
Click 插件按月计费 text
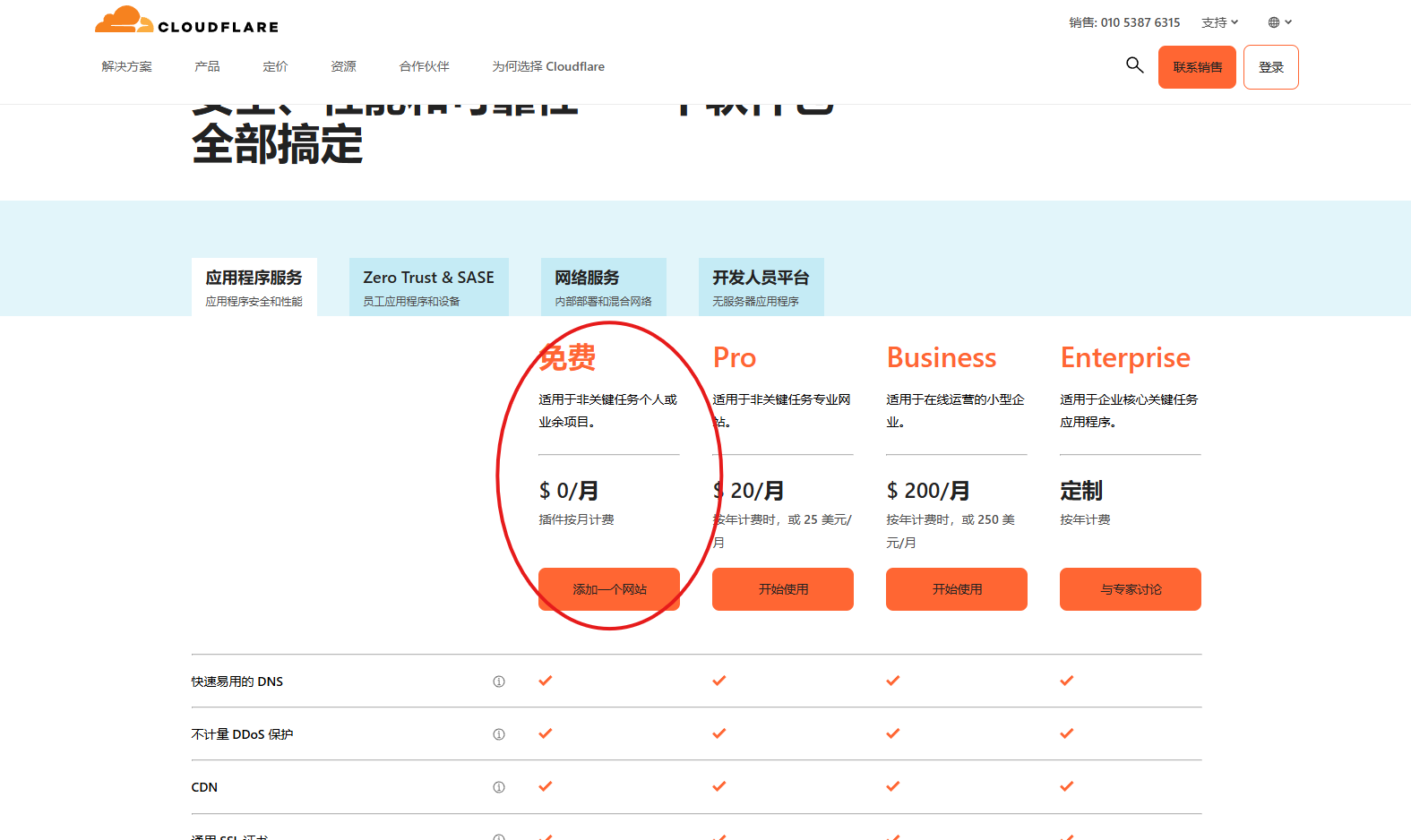(576, 519)
